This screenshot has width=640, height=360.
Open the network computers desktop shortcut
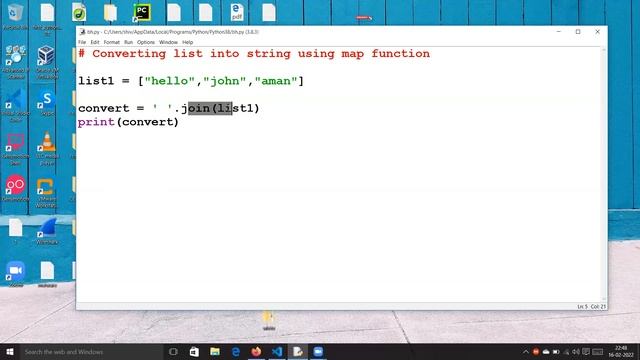[x=15, y=56]
